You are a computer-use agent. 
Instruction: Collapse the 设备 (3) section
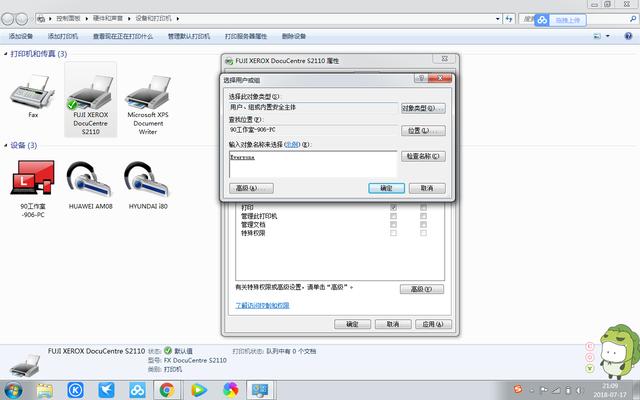click(x=6, y=145)
